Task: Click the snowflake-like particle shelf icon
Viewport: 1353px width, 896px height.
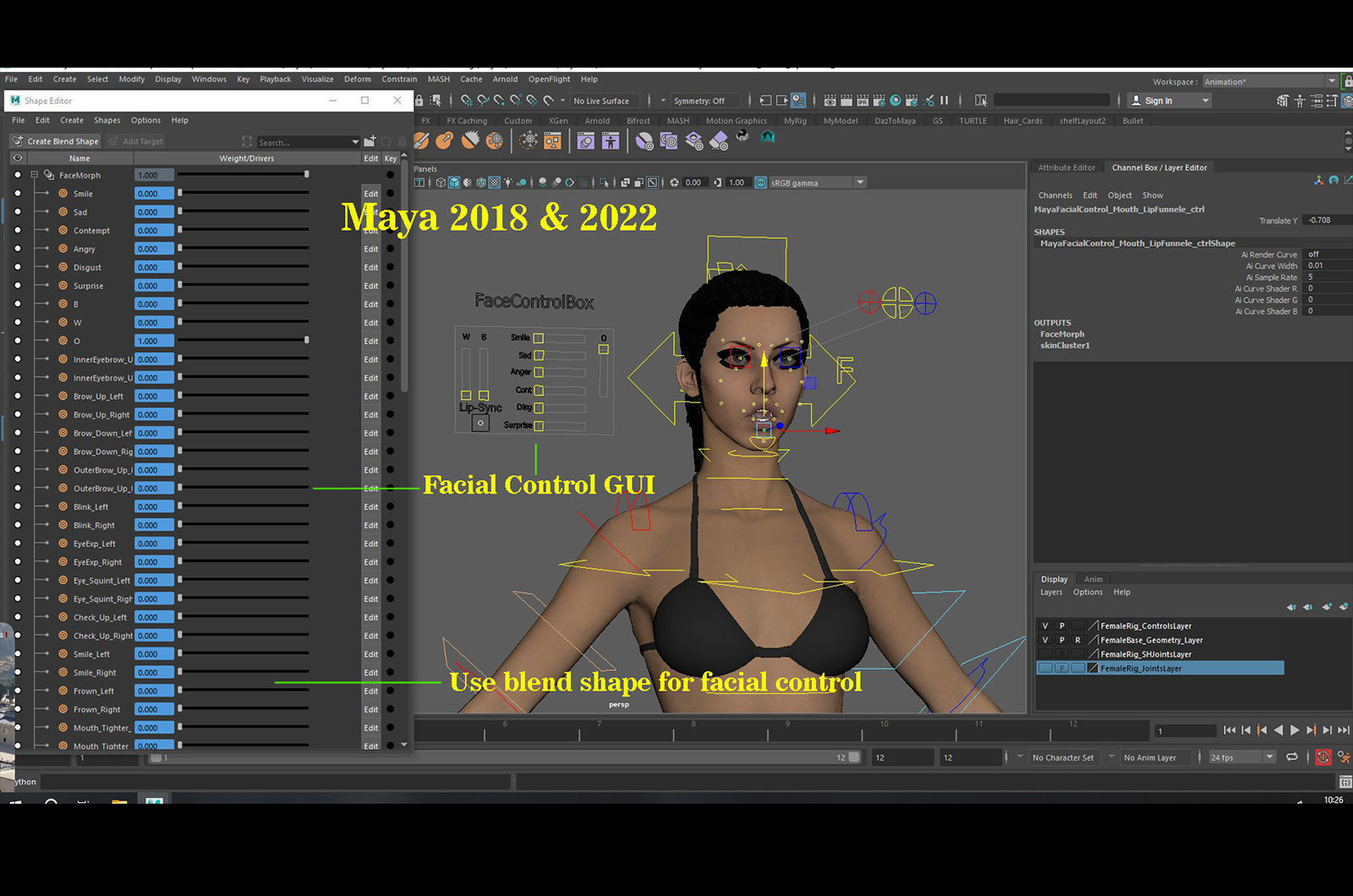Action: coord(529,140)
